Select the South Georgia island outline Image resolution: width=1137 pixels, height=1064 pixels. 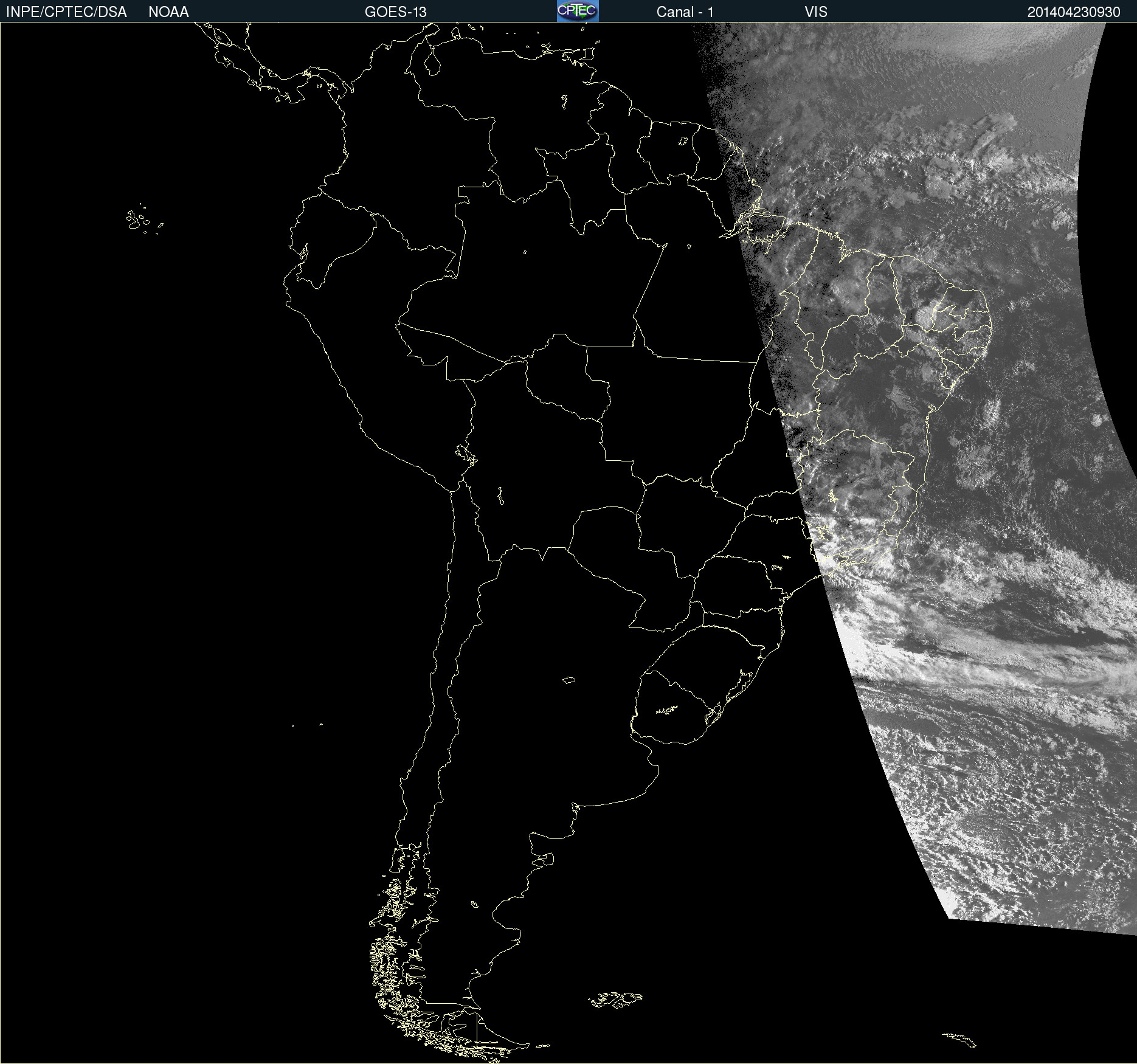[x=959, y=1039]
